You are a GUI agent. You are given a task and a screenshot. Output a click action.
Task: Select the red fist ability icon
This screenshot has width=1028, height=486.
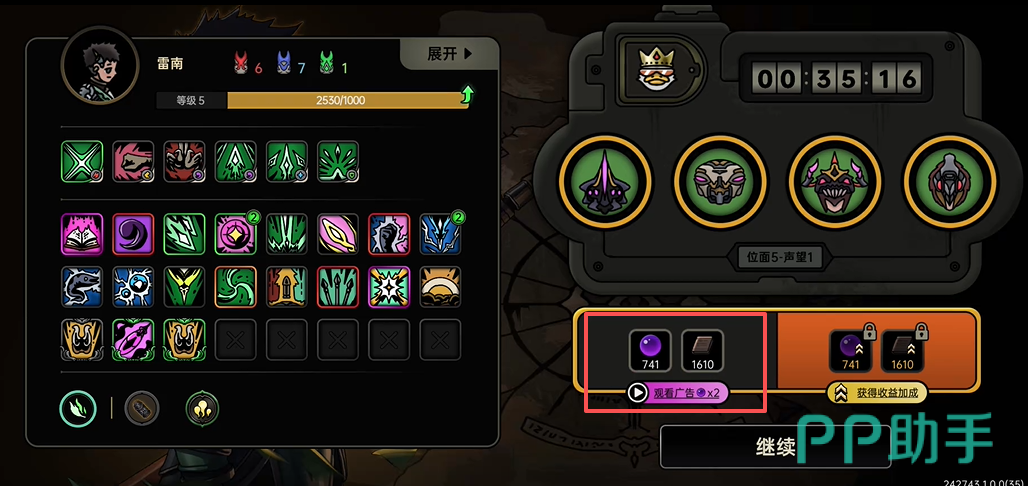point(133,161)
